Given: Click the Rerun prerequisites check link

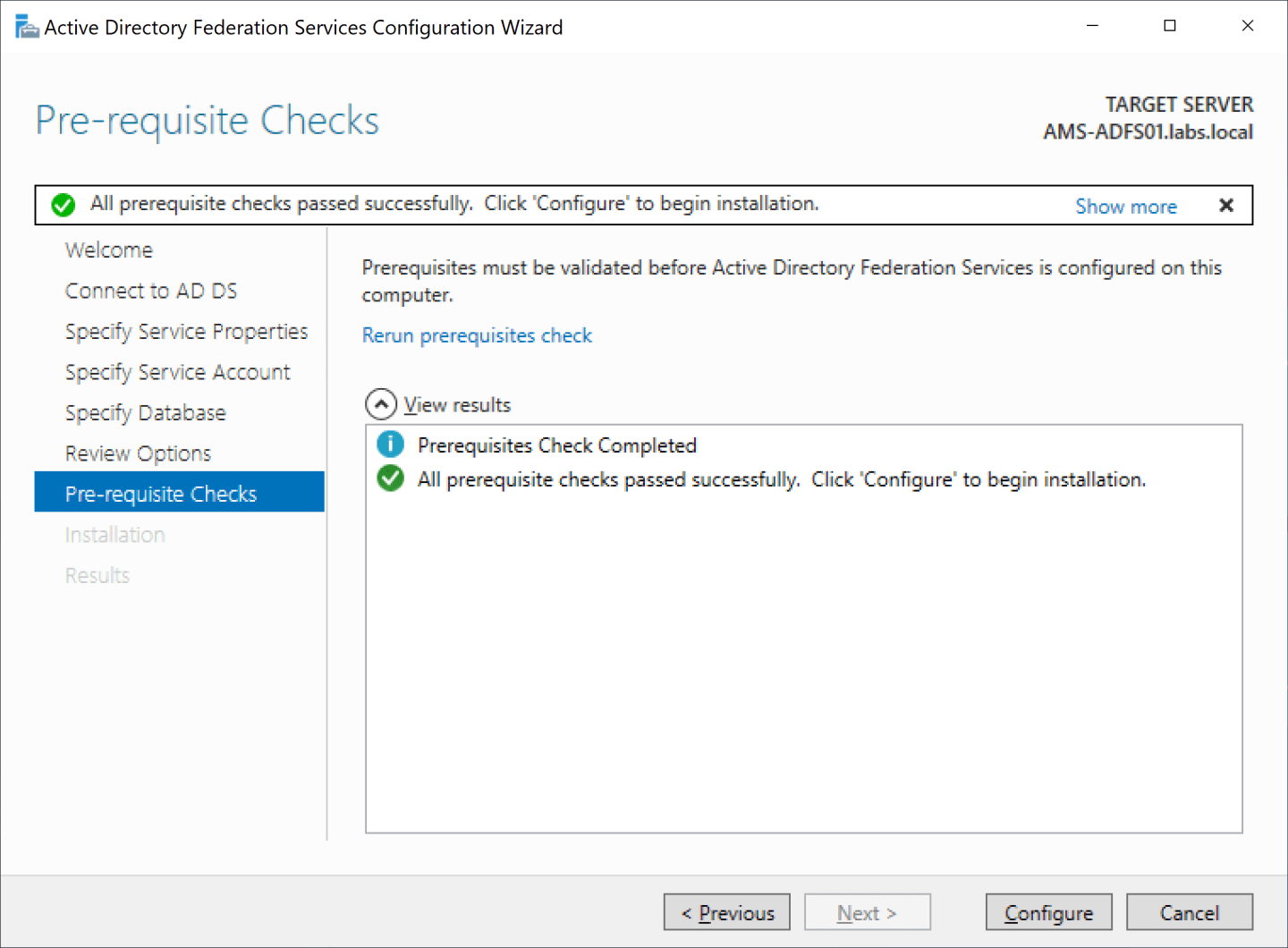Looking at the screenshot, I should [477, 335].
